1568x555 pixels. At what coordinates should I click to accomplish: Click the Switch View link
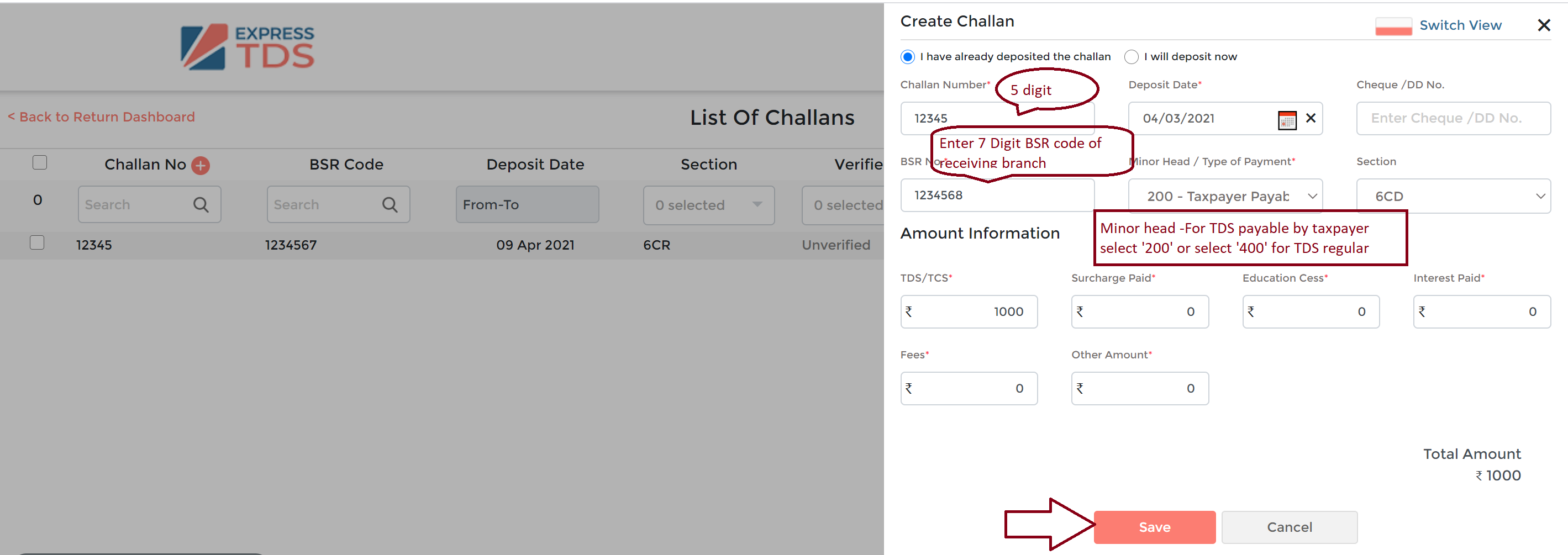coord(1460,25)
